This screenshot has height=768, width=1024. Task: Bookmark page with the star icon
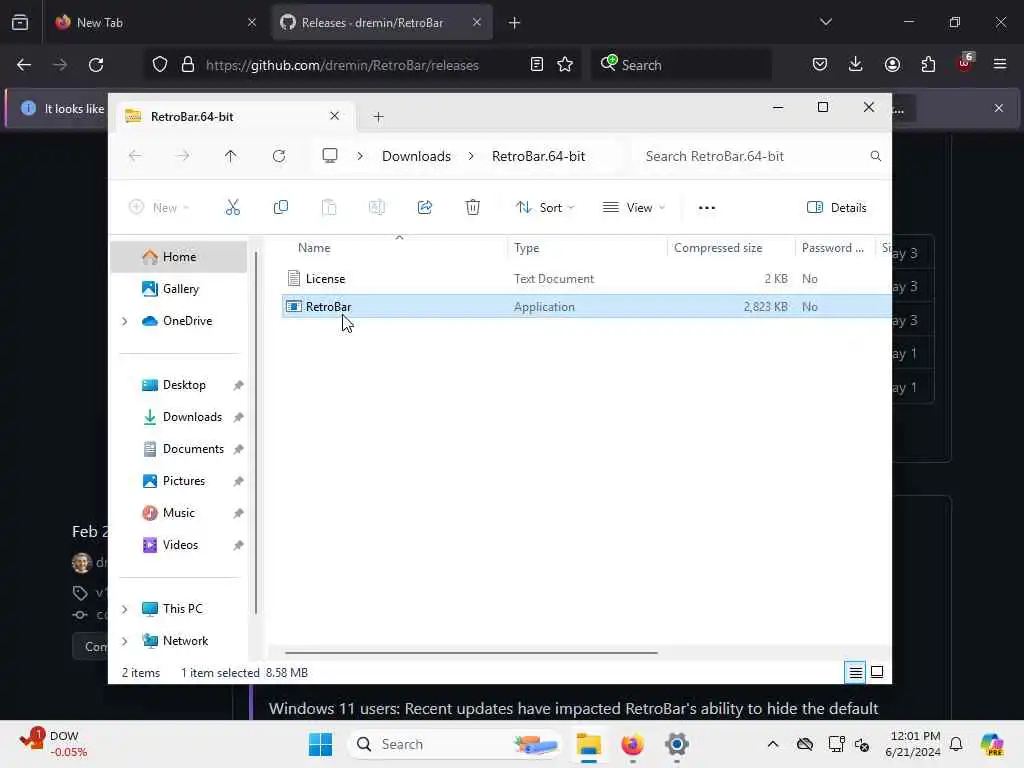point(565,65)
